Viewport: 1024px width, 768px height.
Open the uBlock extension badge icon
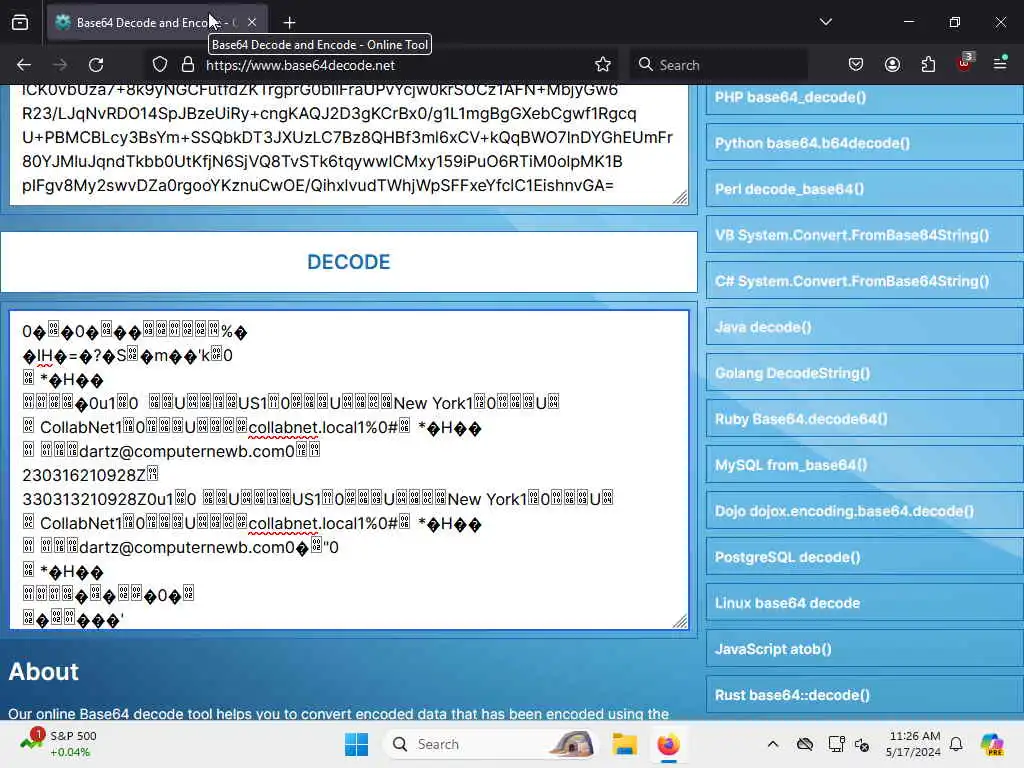(965, 63)
